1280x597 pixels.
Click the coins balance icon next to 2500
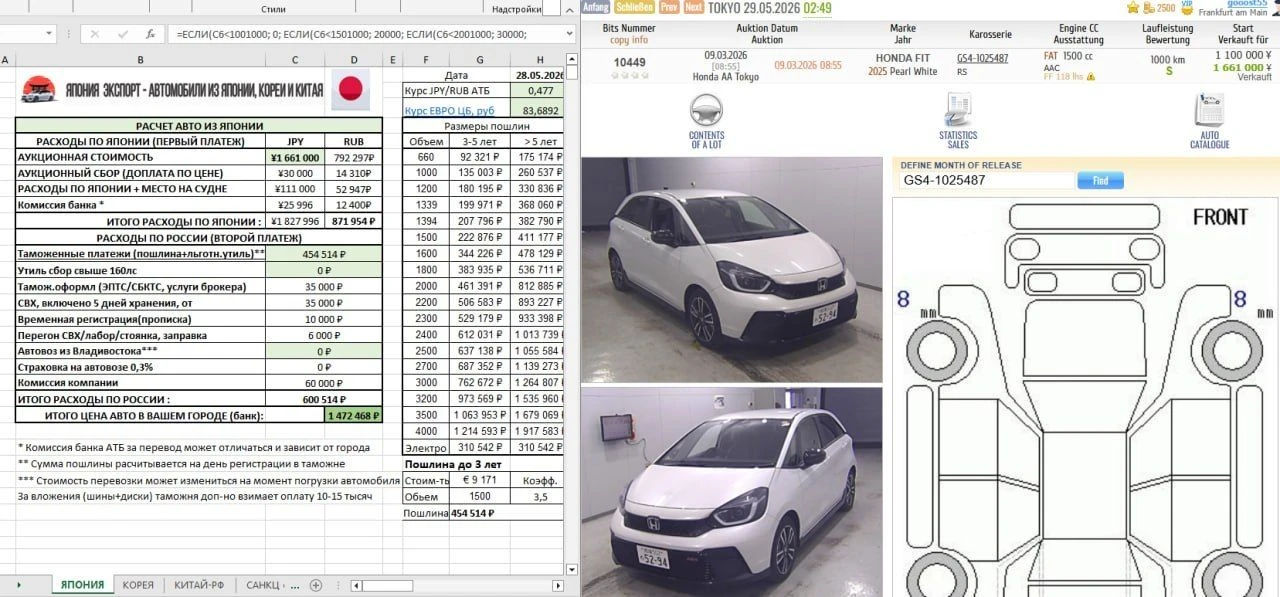pyautogui.click(x=1149, y=7)
